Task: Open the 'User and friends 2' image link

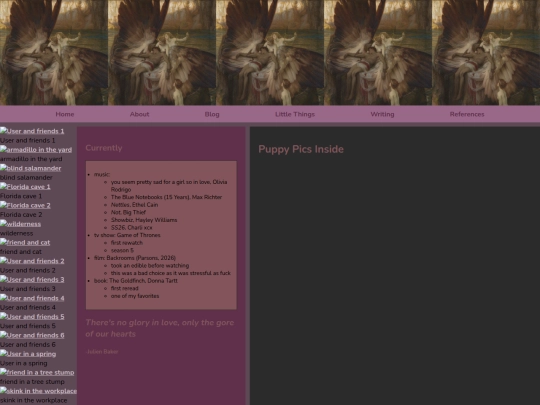Action: [32, 261]
